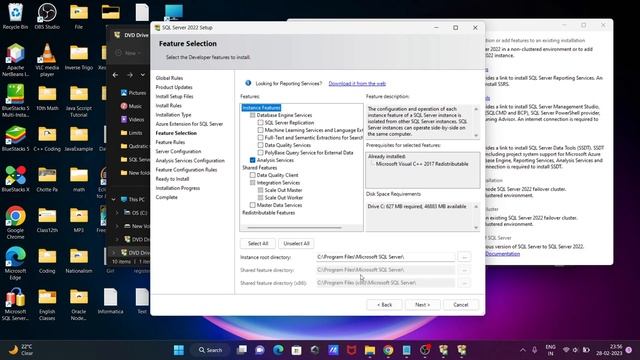The image size is (640, 360).
Task: Expand OS (C:) drive in File Explorer
Action: coord(118,213)
